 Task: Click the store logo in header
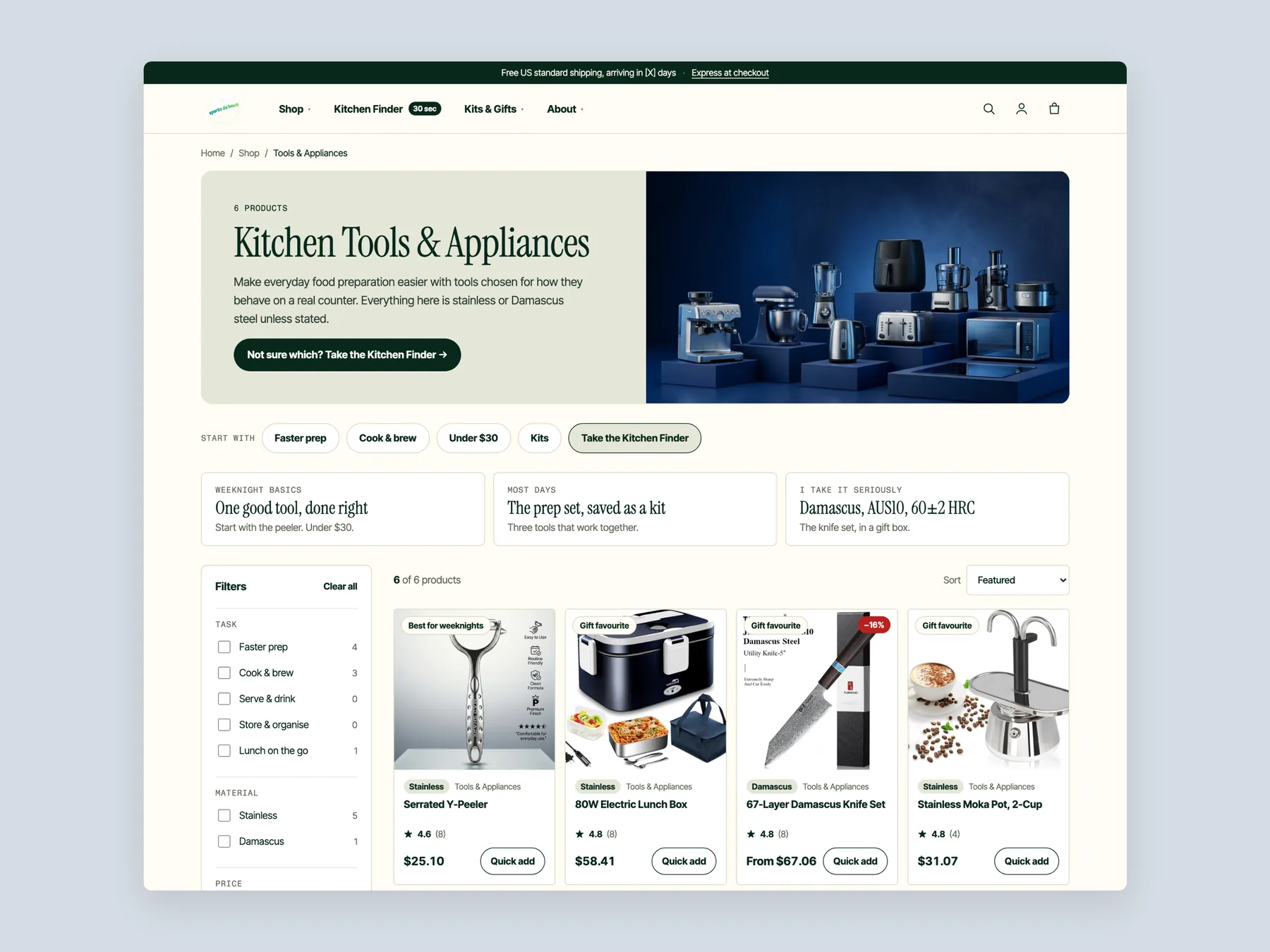tap(224, 109)
